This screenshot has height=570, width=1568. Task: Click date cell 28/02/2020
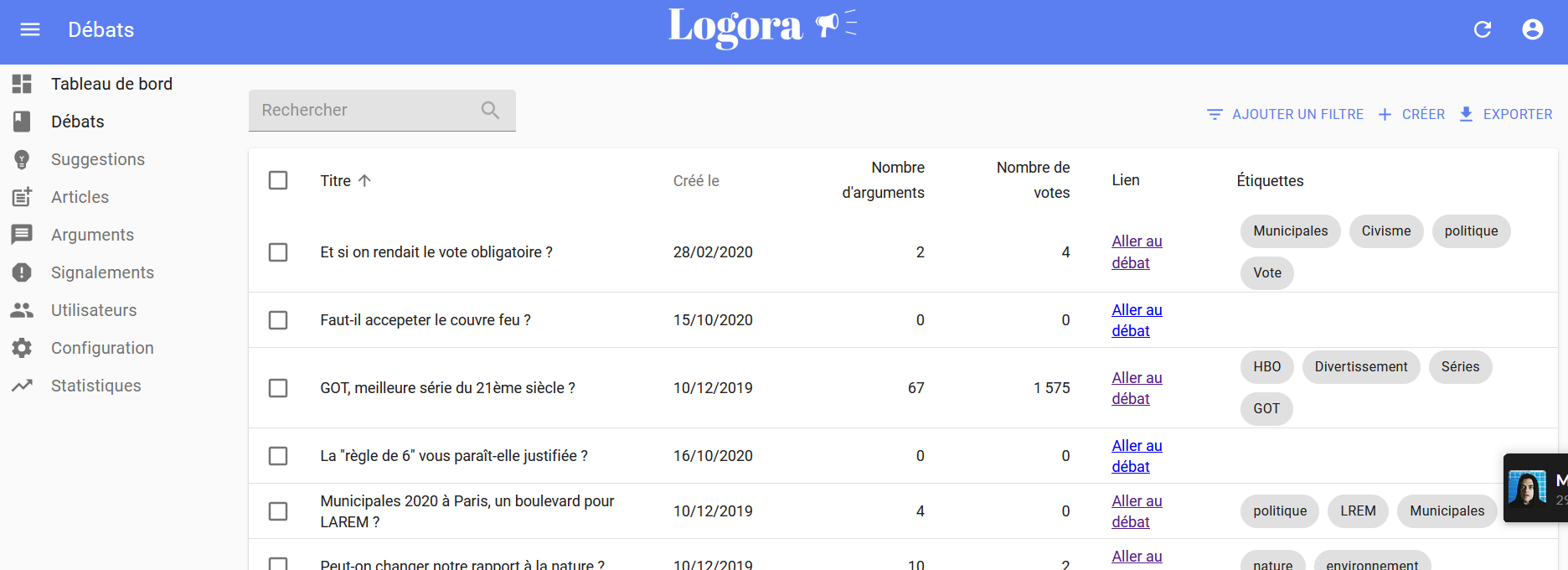coord(713,252)
